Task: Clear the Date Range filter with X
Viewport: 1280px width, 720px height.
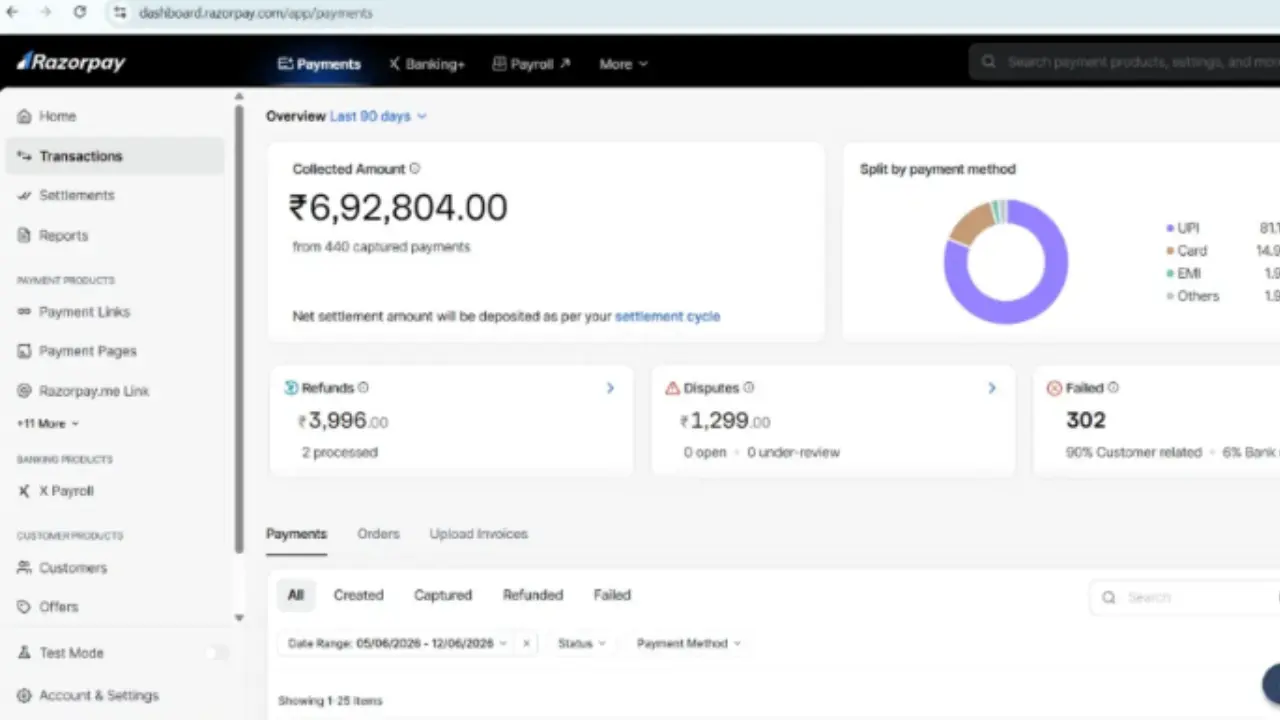Action: coord(526,643)
